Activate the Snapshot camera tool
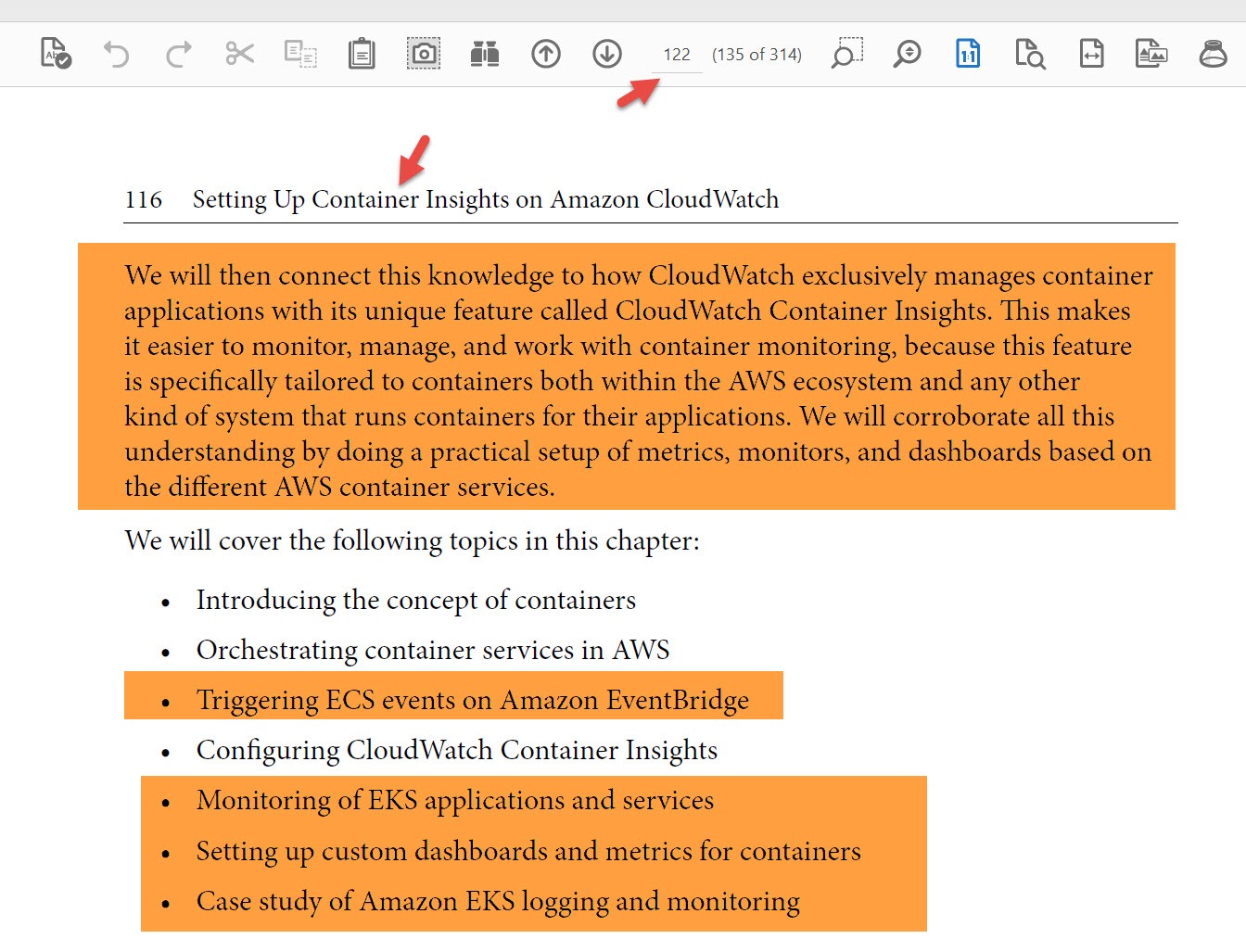The height and width of the screenshot is (952, 1246). [424, 54]
